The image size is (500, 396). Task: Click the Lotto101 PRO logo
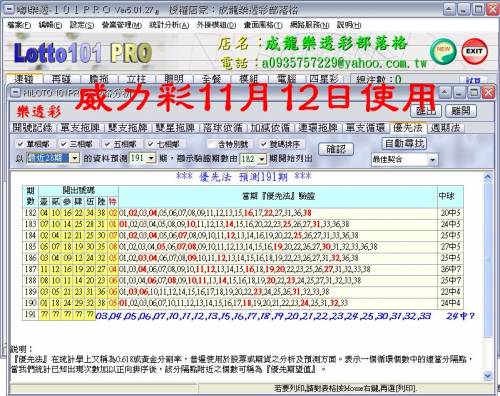(x=83, y=53)
